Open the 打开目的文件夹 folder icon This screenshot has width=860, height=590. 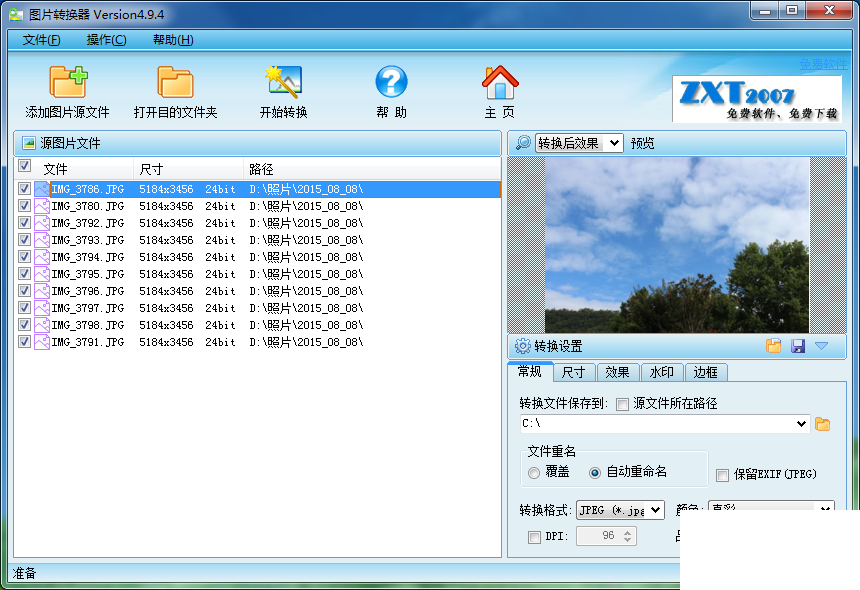[x=176, y=82]
